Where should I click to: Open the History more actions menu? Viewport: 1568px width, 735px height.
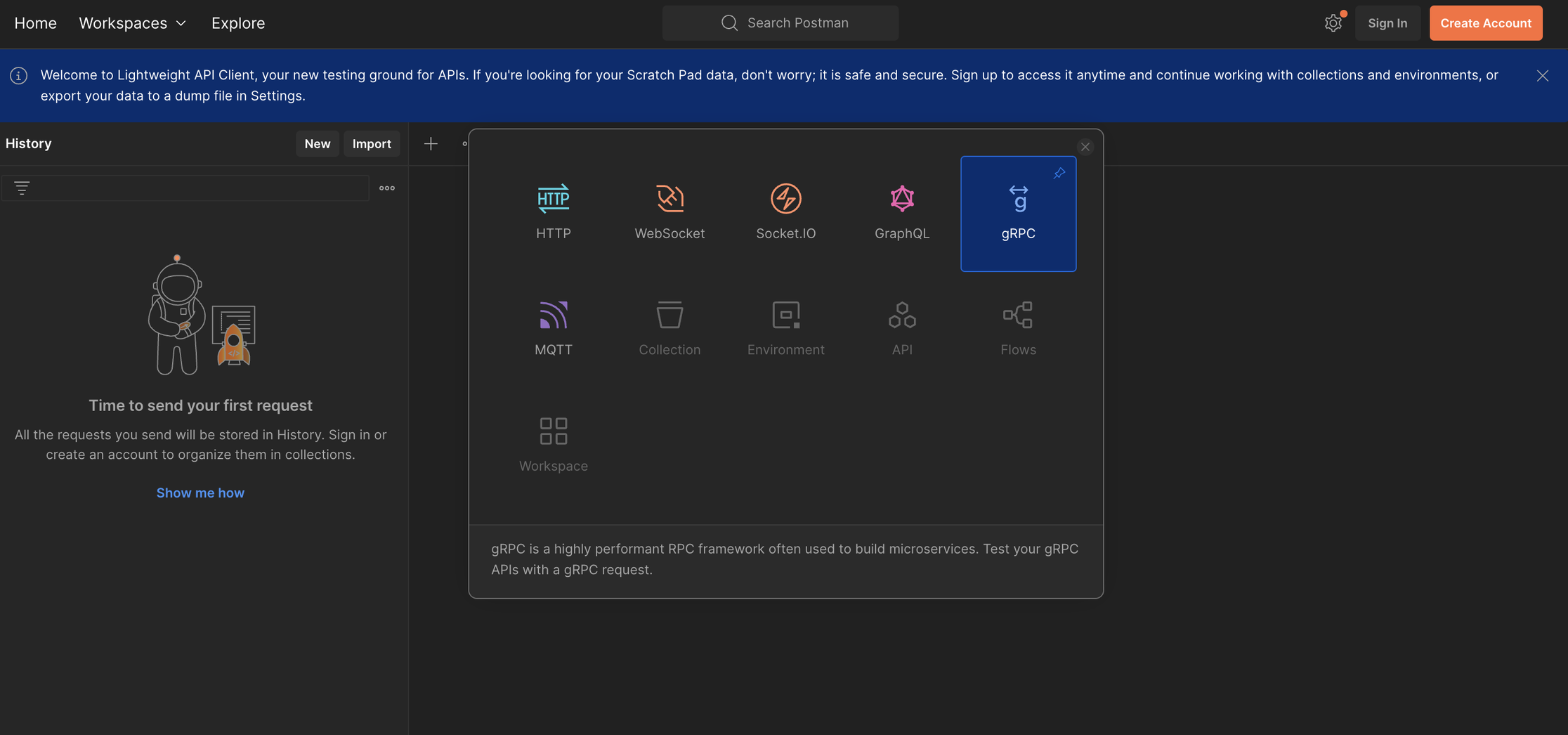(x=386, y=188)
